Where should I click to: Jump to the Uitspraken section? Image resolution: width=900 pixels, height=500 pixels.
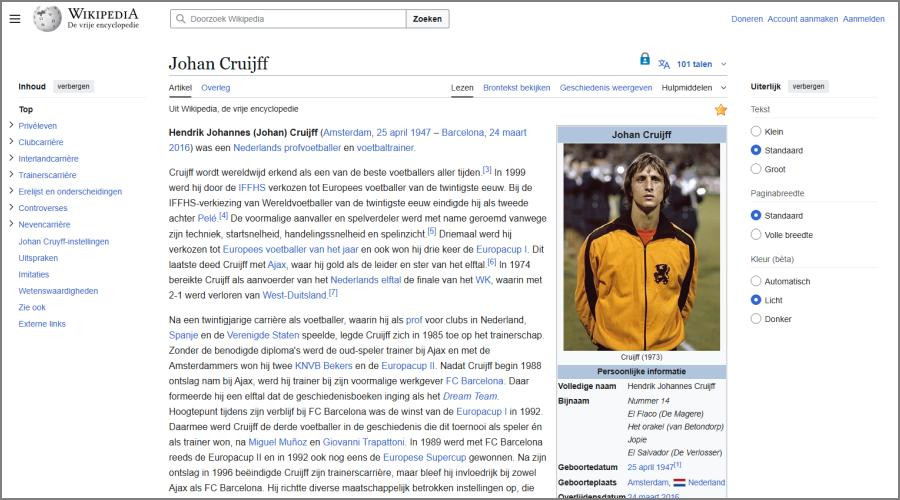click(x=38, y=258)
